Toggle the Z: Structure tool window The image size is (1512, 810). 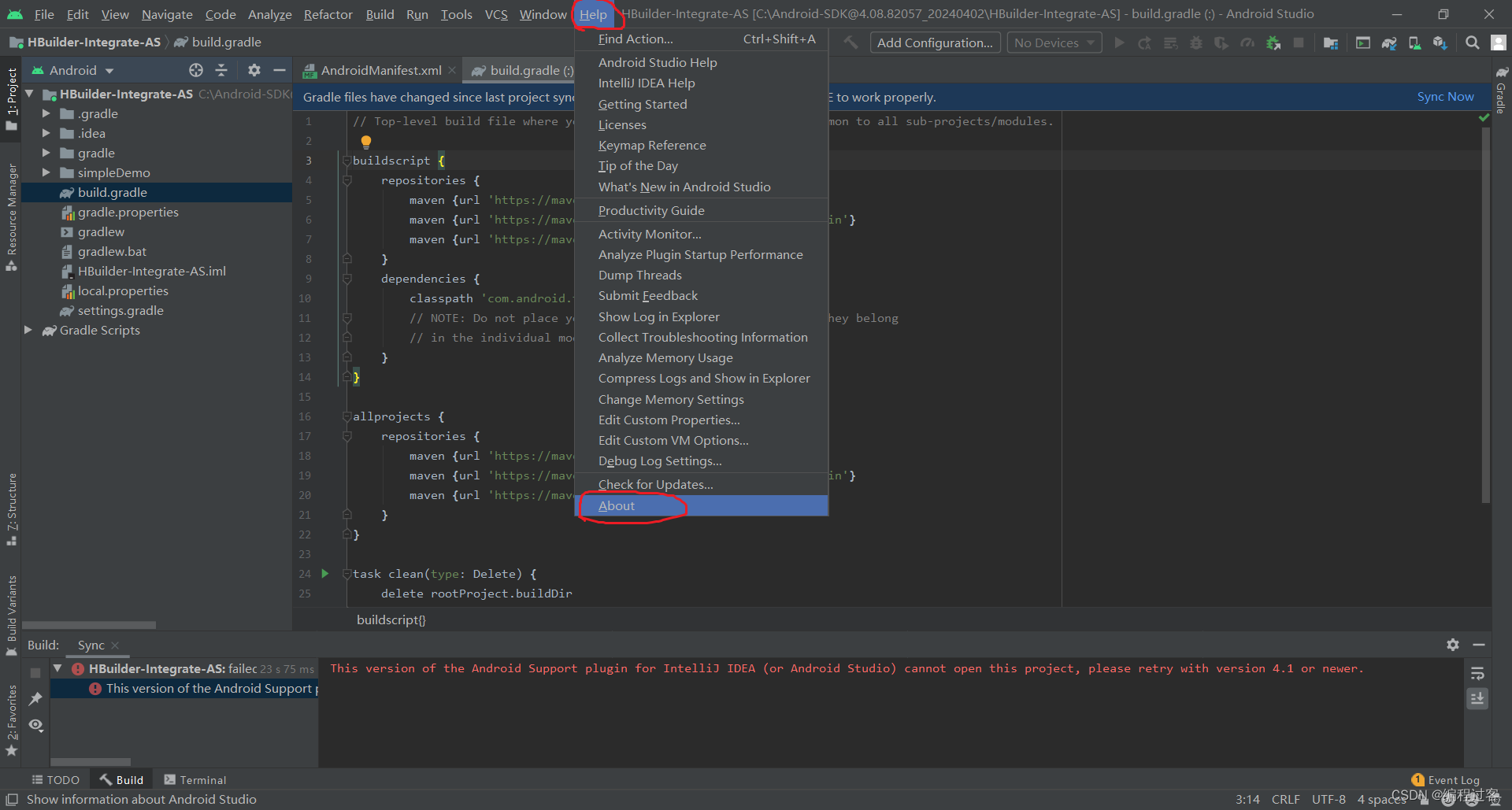pos(11,509)
